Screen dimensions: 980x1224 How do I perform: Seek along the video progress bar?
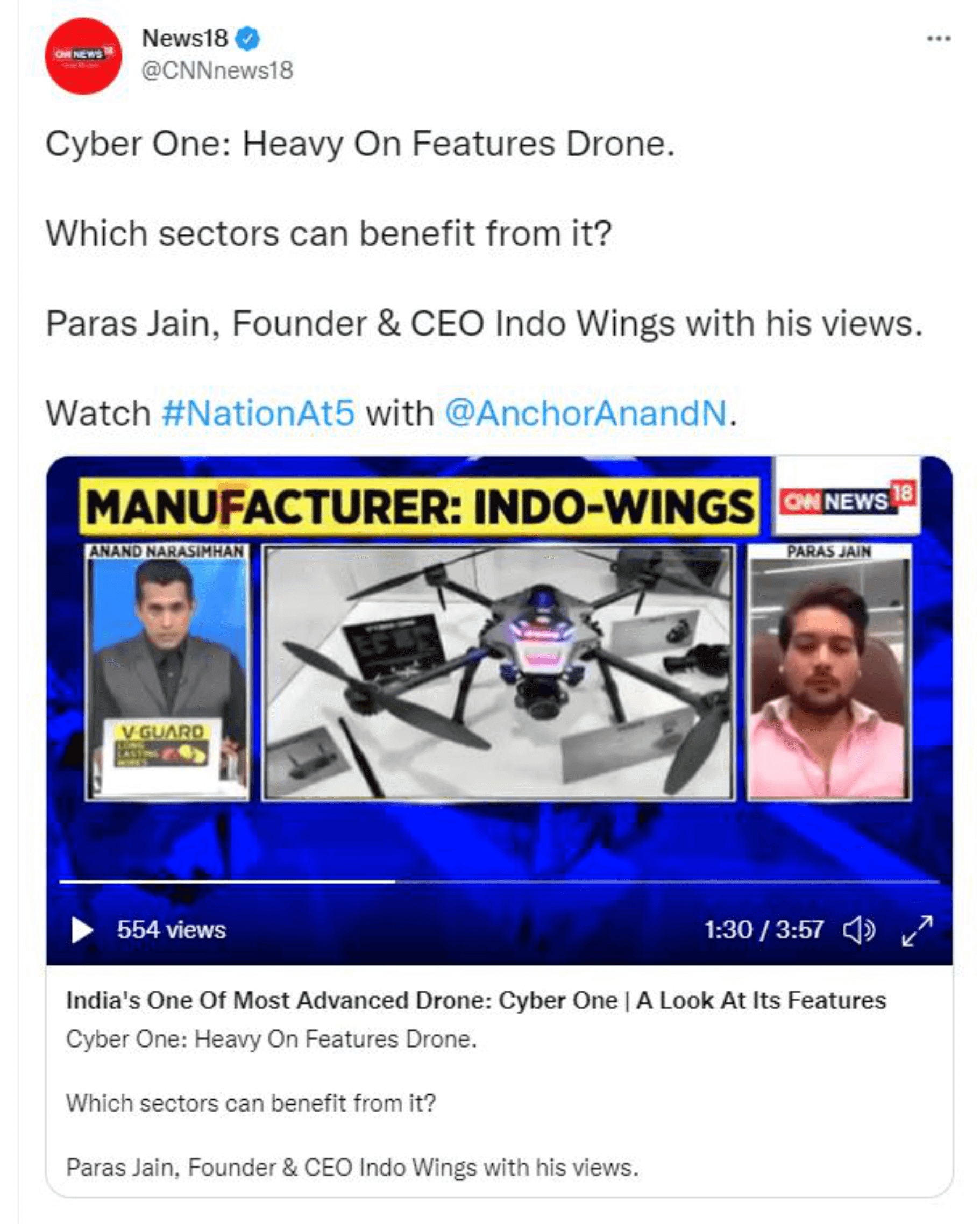point(499,881)
